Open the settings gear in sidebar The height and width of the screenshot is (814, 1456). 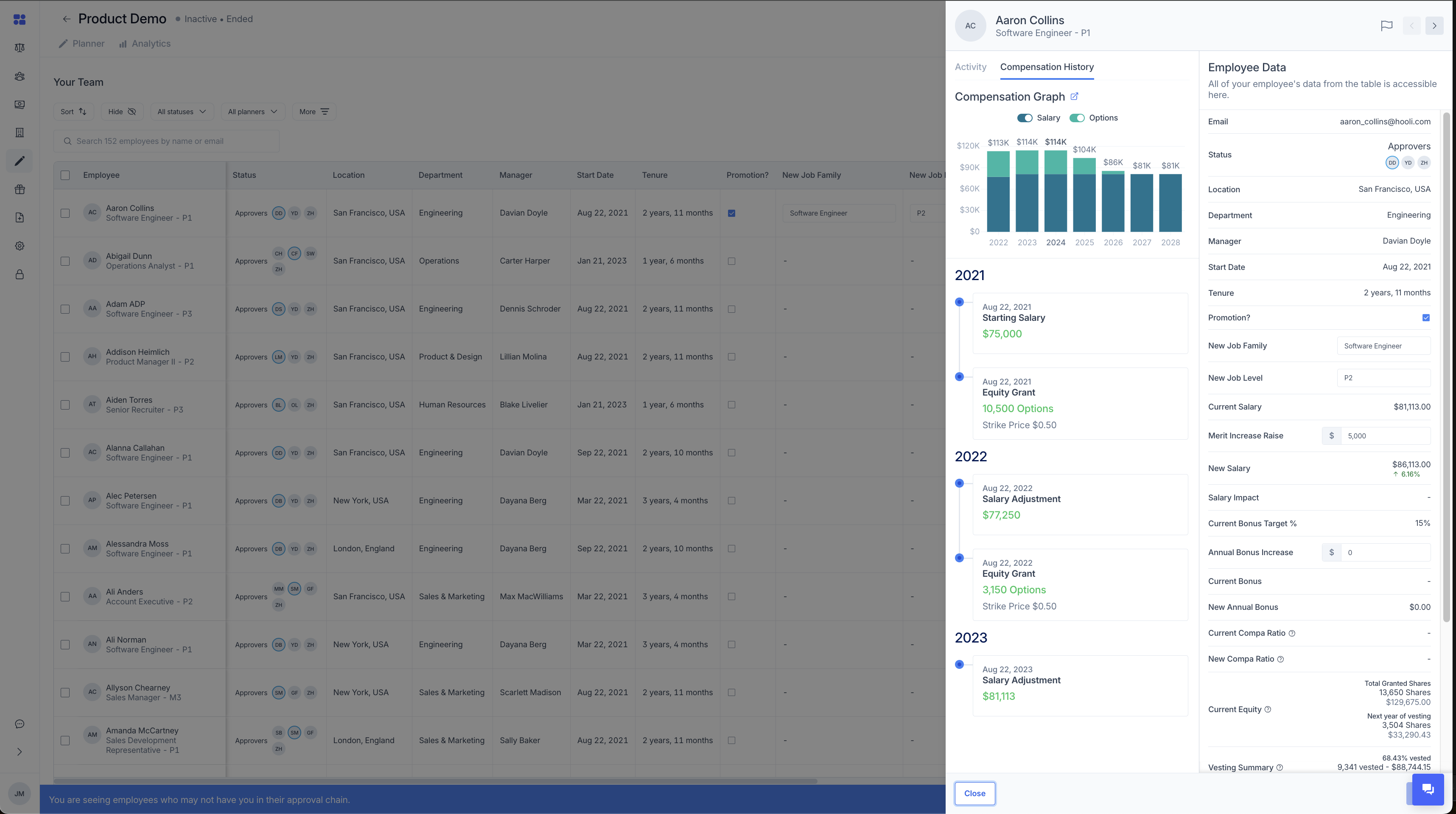(x=19, y=246)
